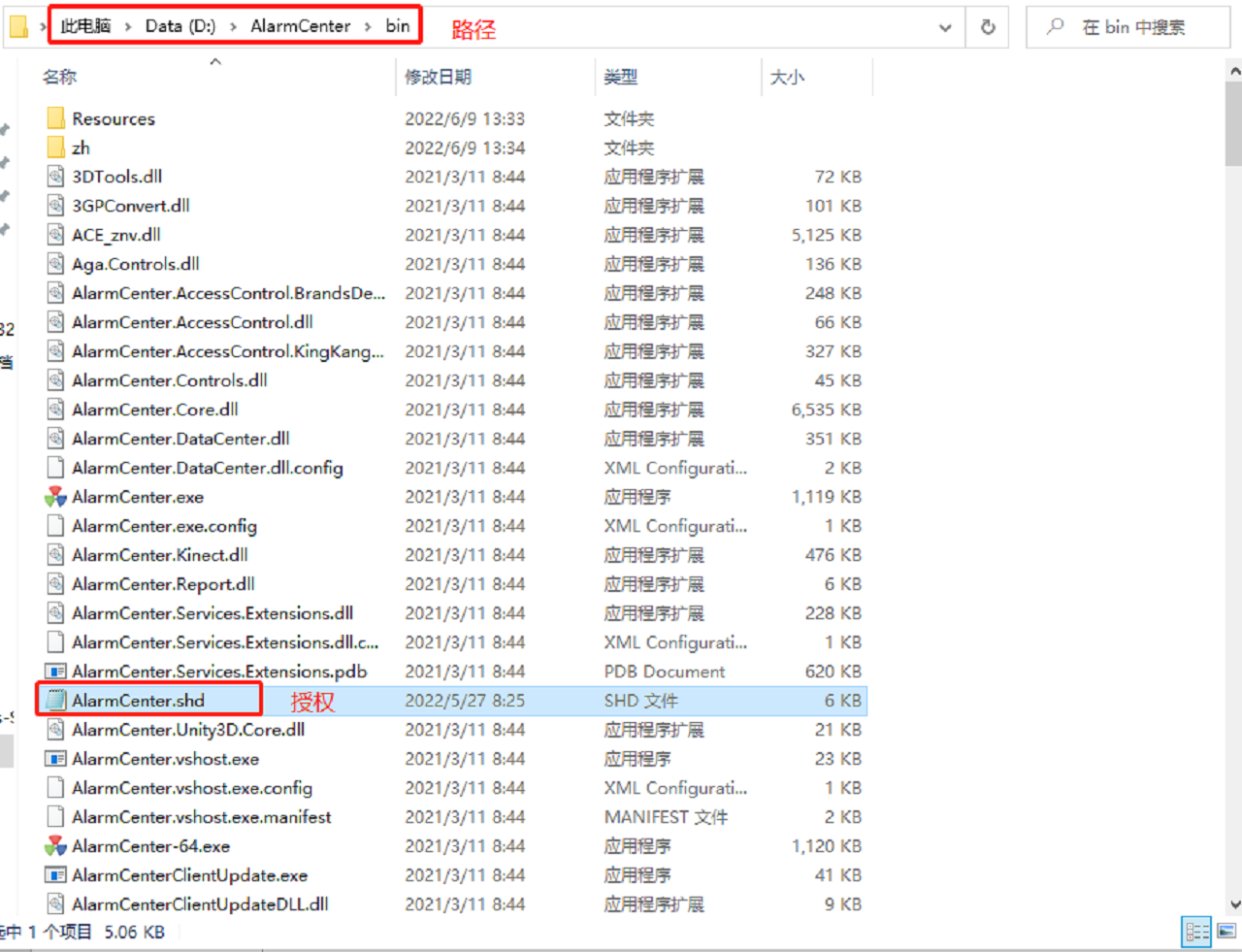Expand the chevron after AlarmCenter breadcrumb
The image size is (1242, 952).
tap(368, 26)
